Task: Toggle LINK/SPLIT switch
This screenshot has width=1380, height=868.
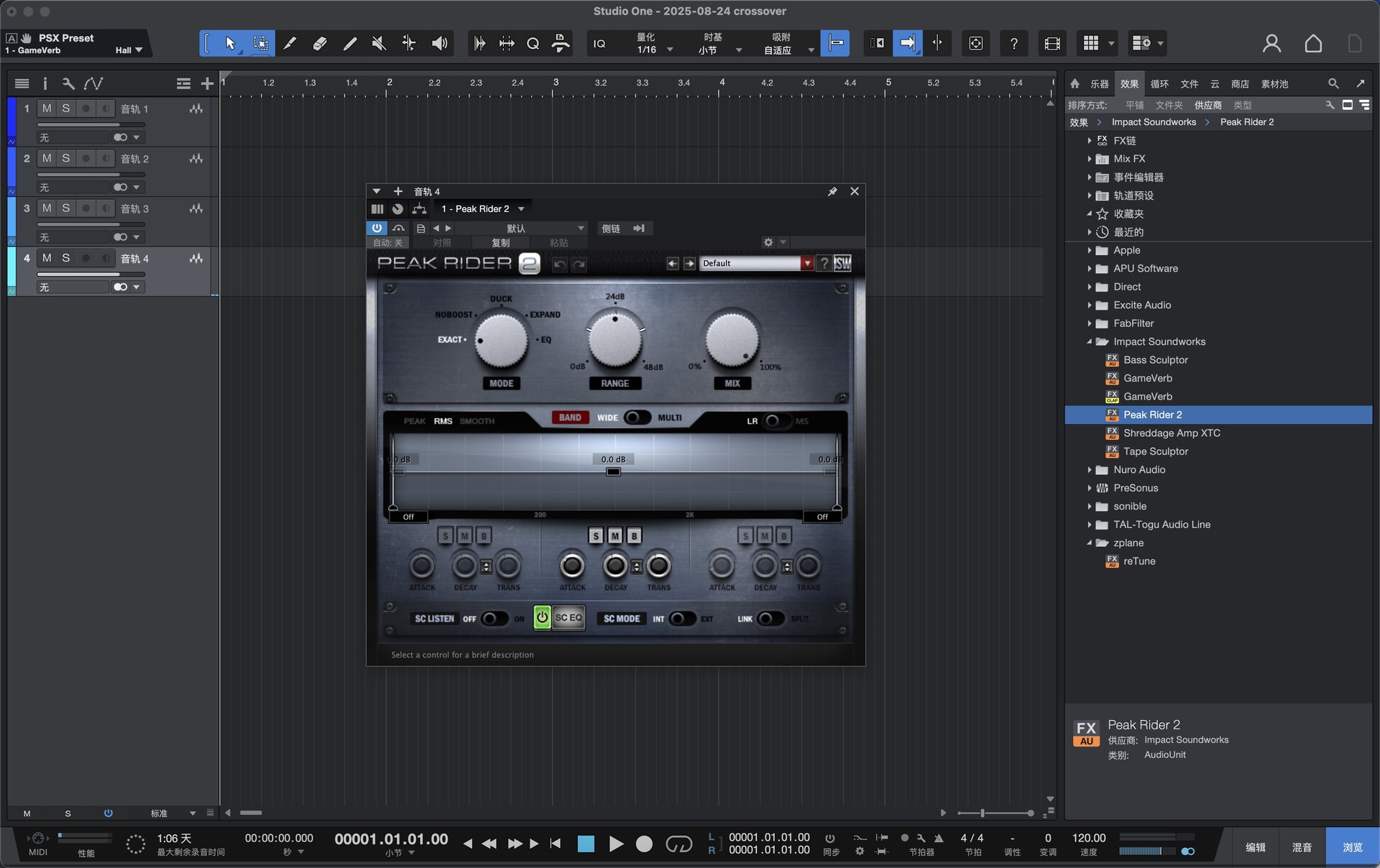Action: [770, 619]
